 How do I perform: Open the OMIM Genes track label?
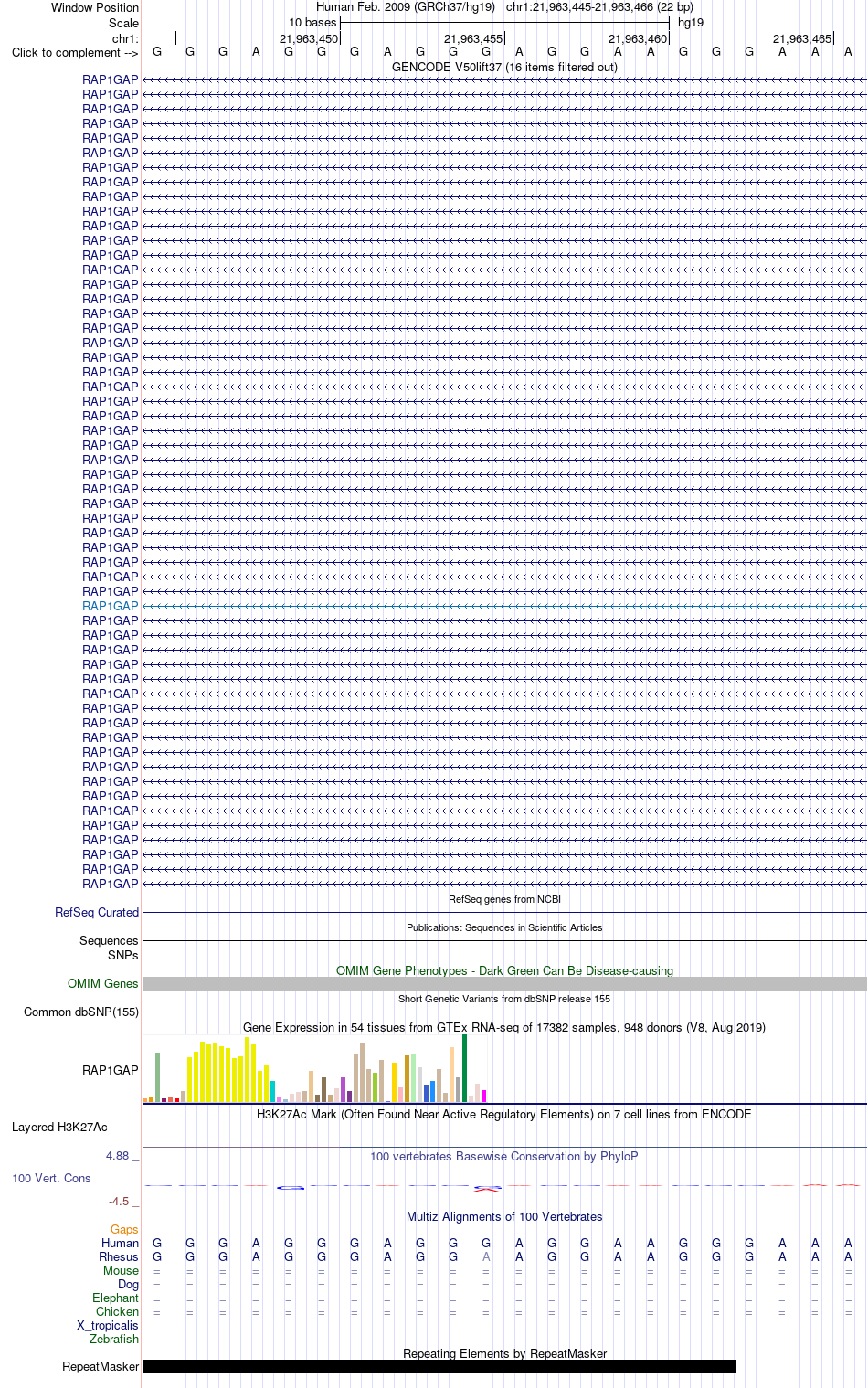103,983
